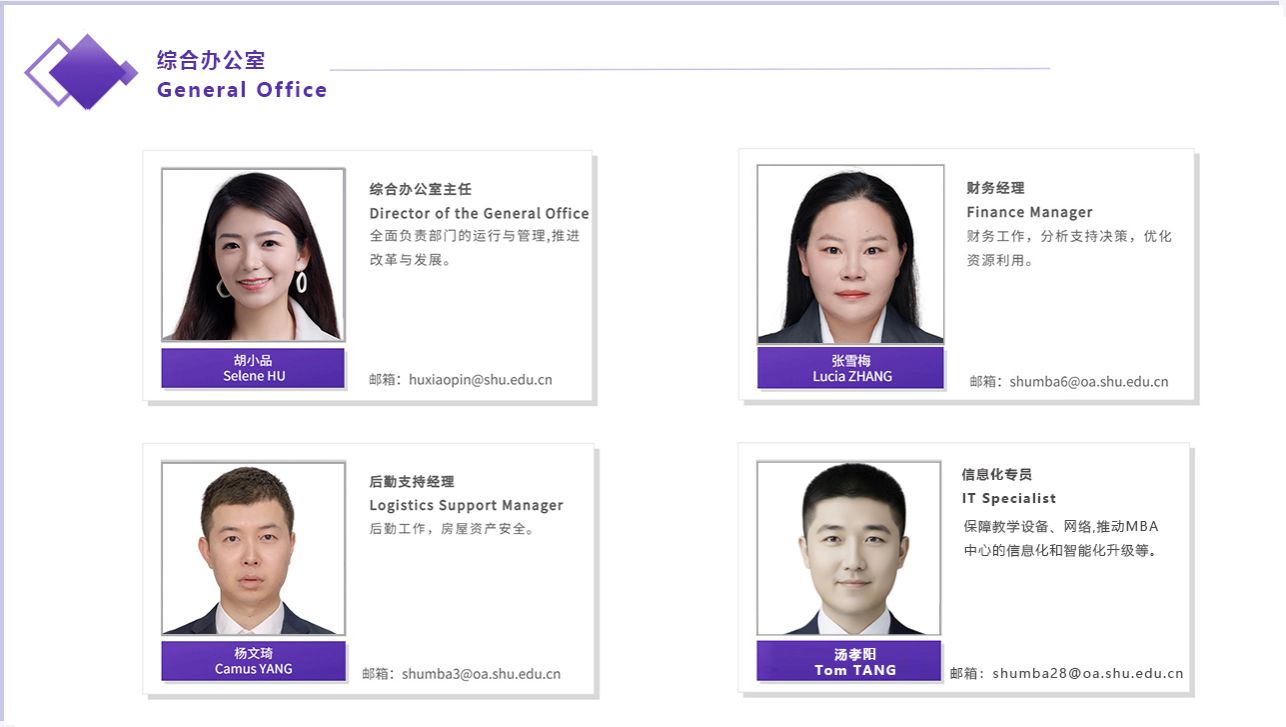Viewport: 1286px width, 727px height.
Task: Select the Finance Manager title
Action: pos(1029,212)
